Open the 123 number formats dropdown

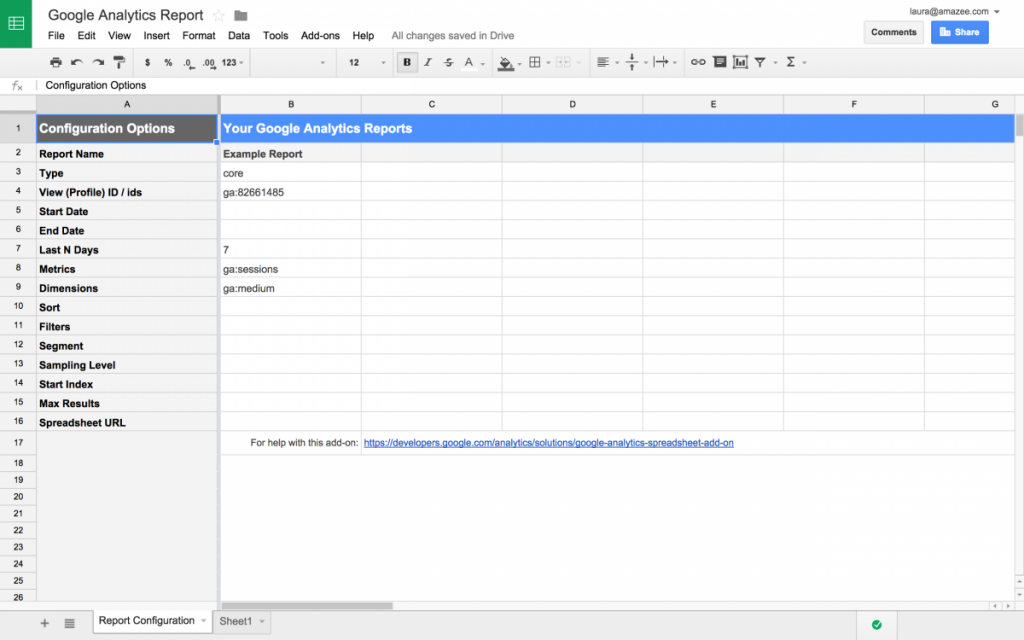232,62
